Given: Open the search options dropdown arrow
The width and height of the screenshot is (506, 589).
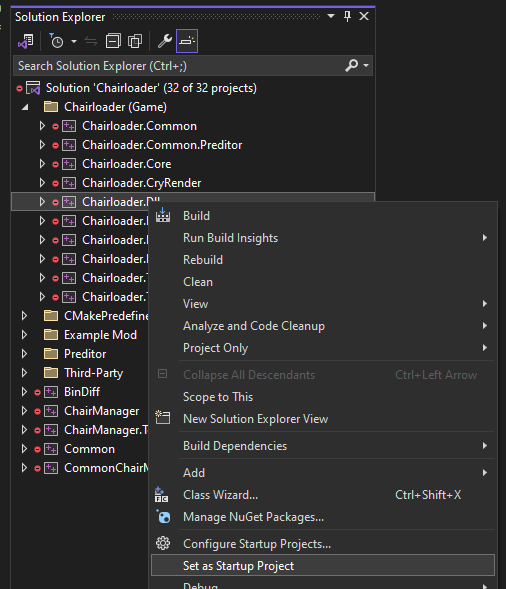Looking at the screenshot, I should pos(366,66).
